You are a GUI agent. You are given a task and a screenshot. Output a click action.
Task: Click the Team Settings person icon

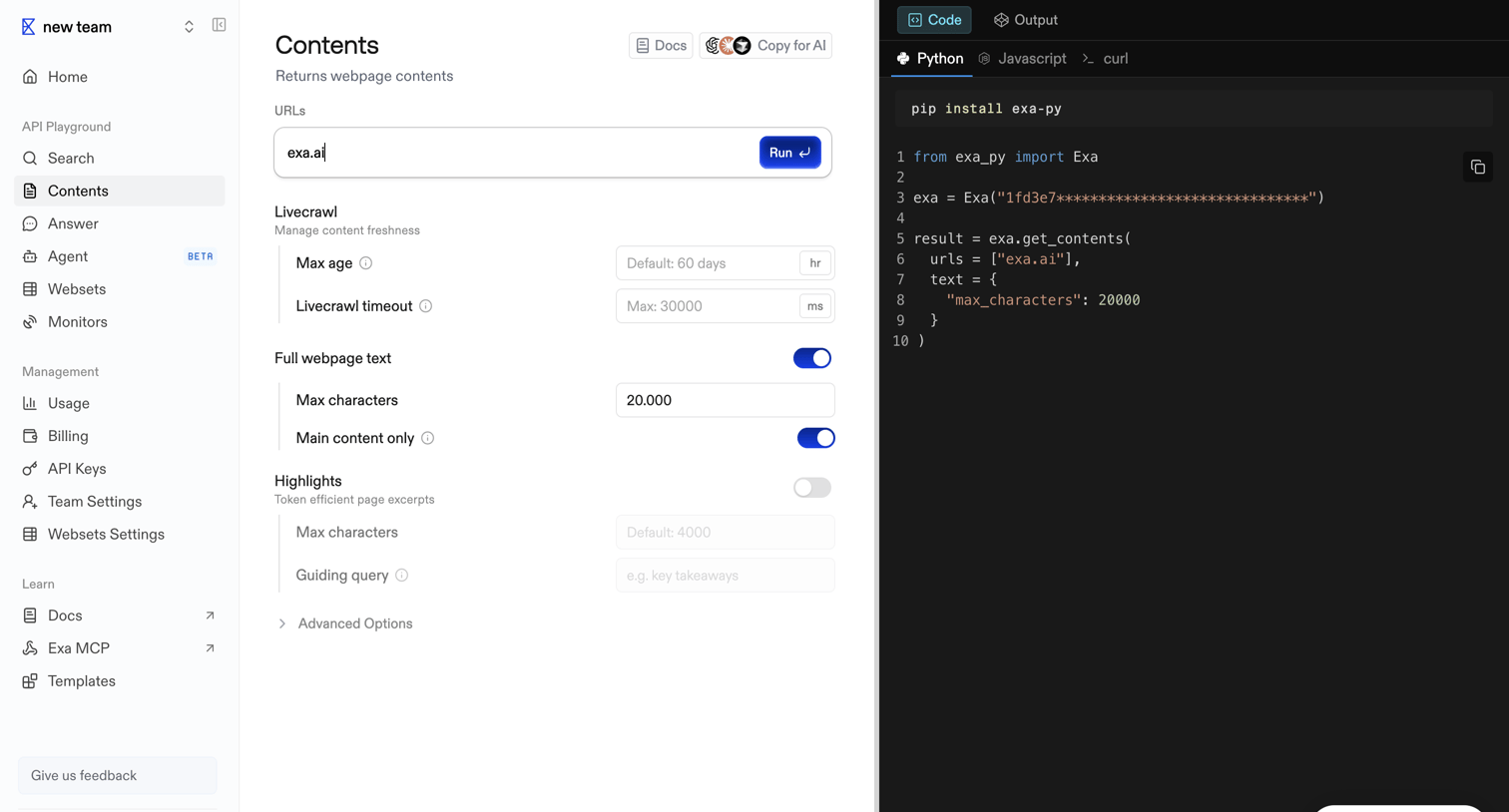pos(30,502)
